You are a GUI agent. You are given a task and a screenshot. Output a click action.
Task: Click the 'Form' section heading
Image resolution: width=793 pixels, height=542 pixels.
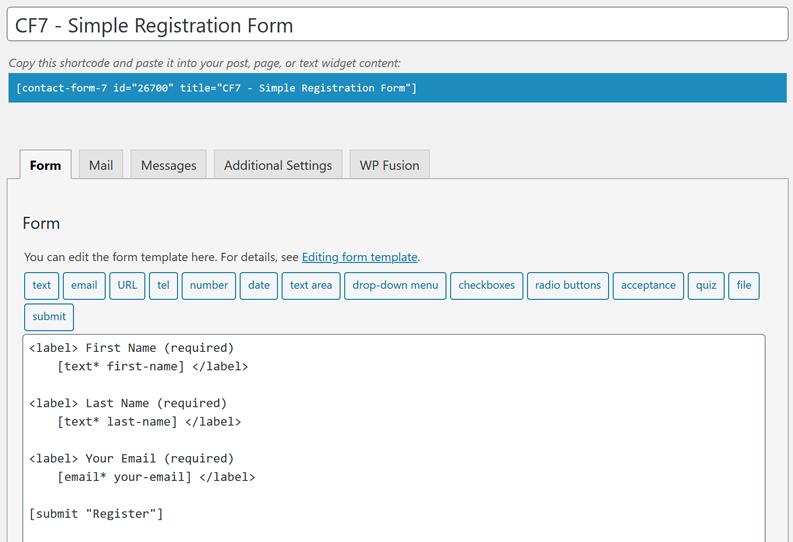tap(41, 223)
